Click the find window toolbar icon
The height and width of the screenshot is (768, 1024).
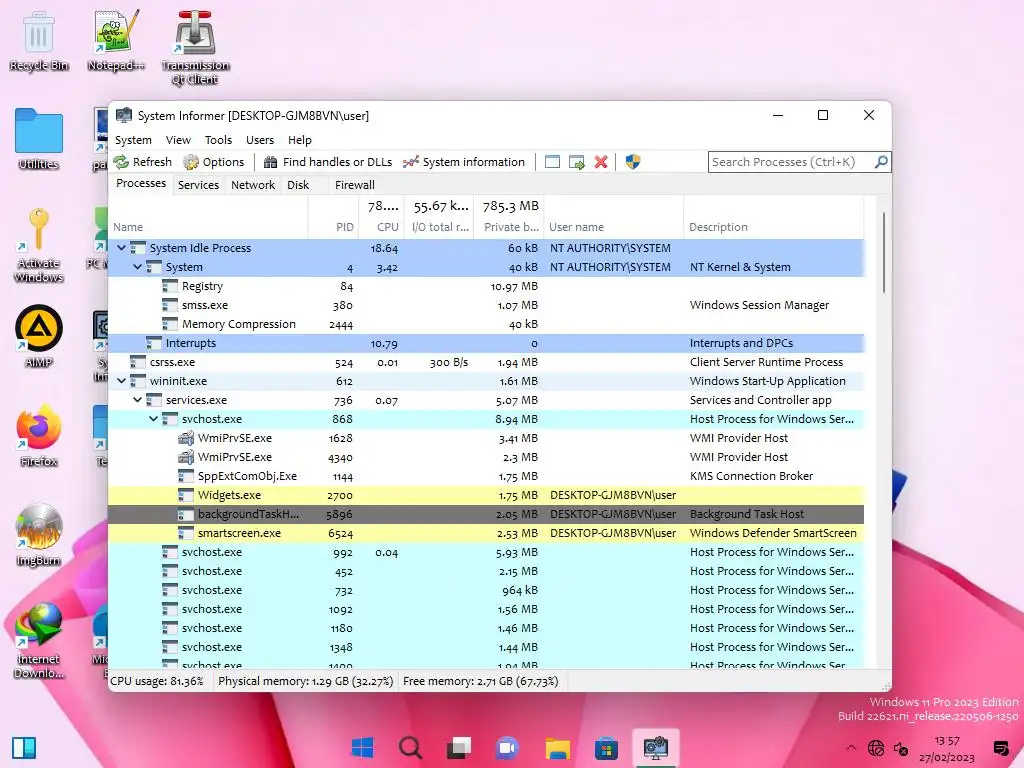point(552,162)
